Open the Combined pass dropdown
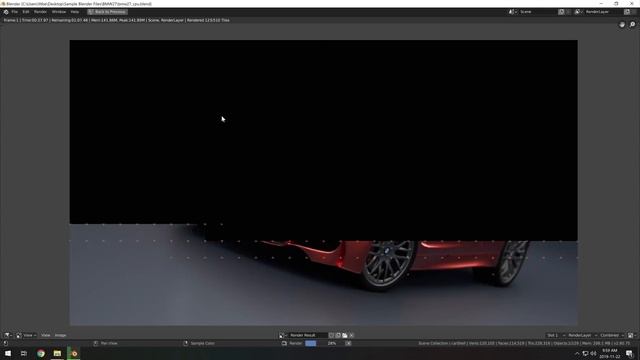This screenshot has height=360, width=640. 612,335
